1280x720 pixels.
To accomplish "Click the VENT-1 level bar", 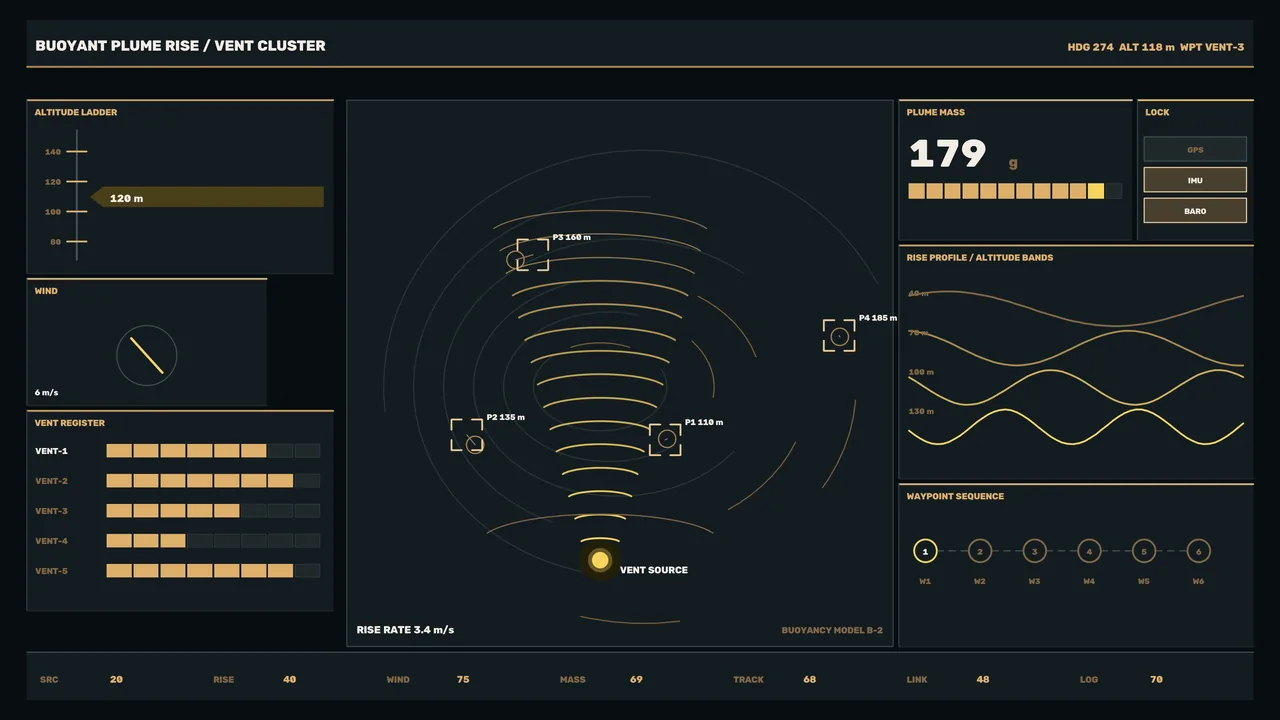I will coord(213,451).
